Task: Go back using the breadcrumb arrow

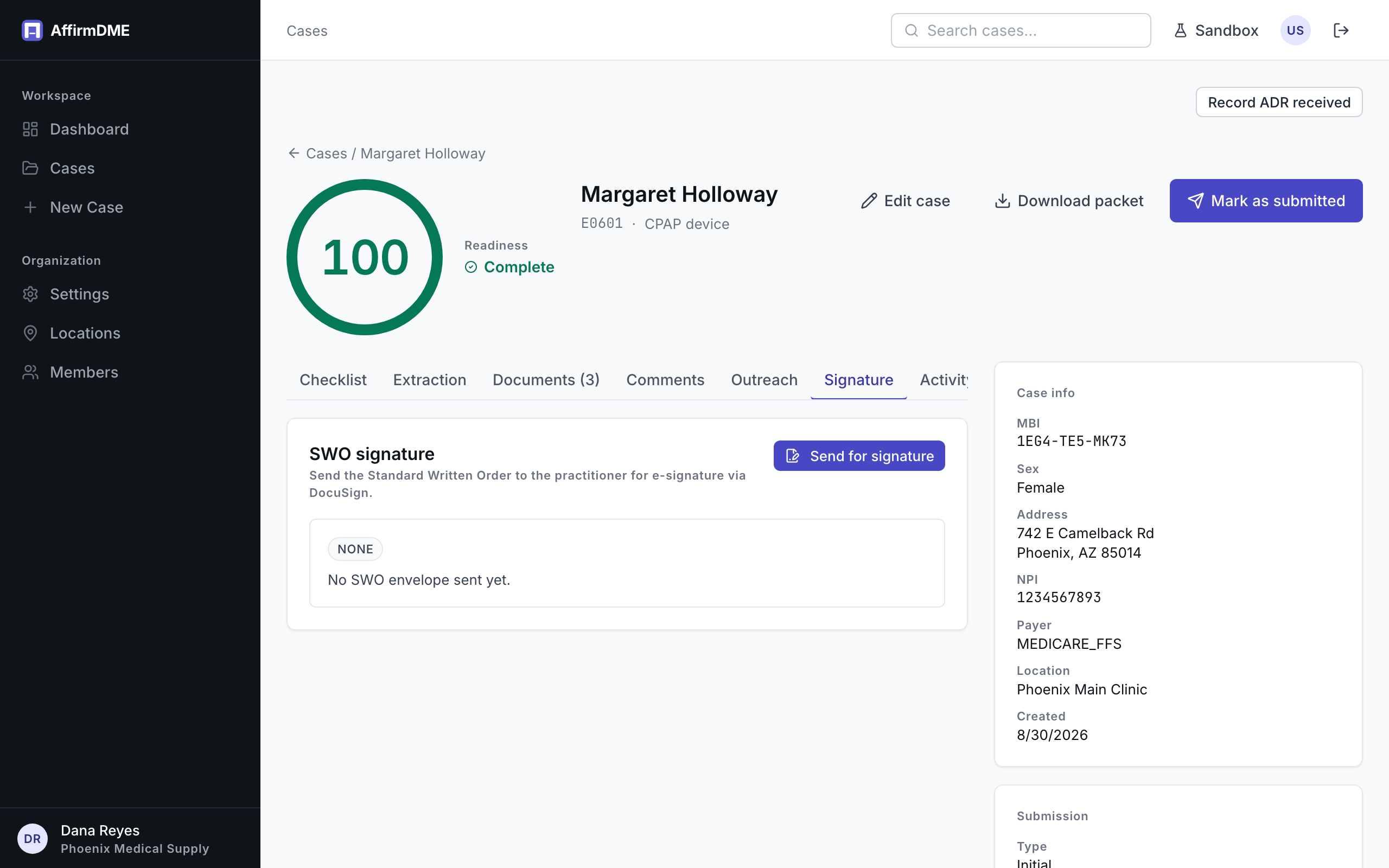Action: point(294,154)
